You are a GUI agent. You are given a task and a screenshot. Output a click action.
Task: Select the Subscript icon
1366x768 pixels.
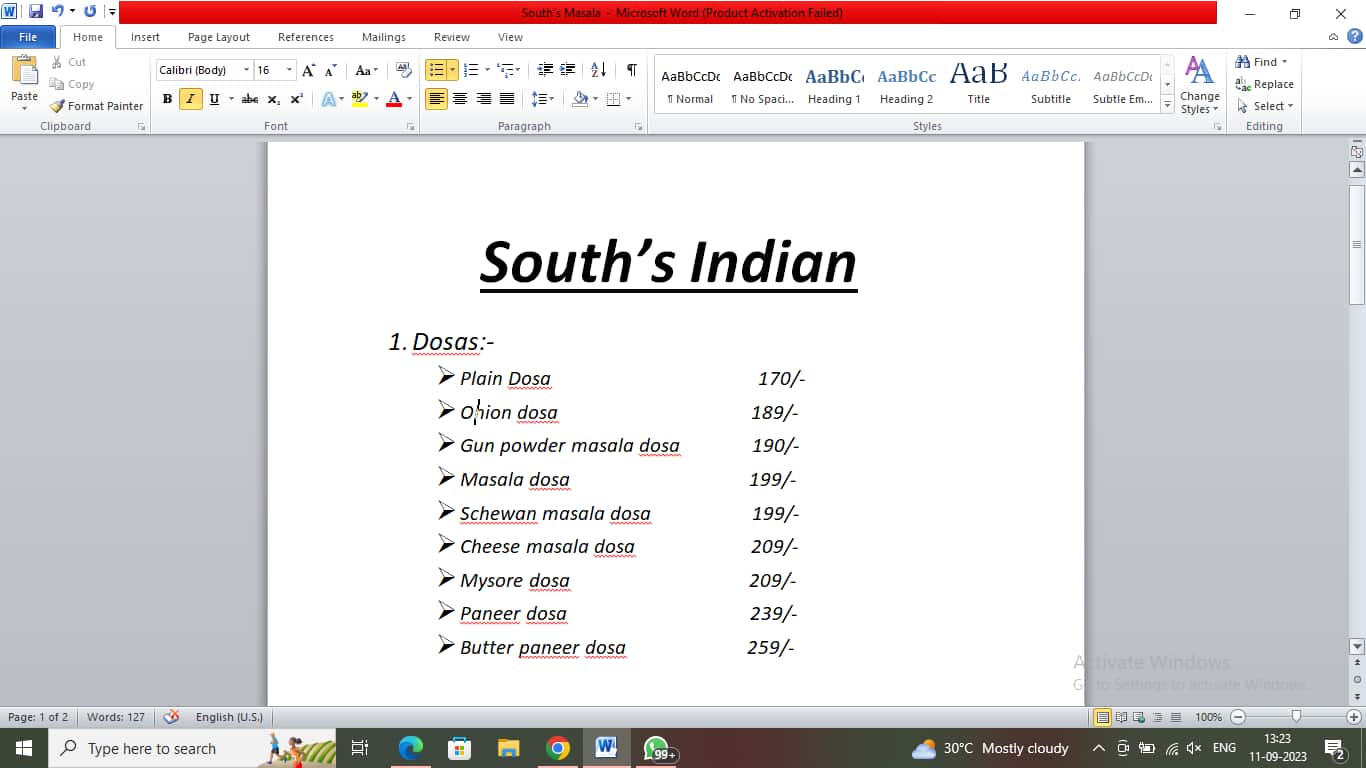[273, 99]
